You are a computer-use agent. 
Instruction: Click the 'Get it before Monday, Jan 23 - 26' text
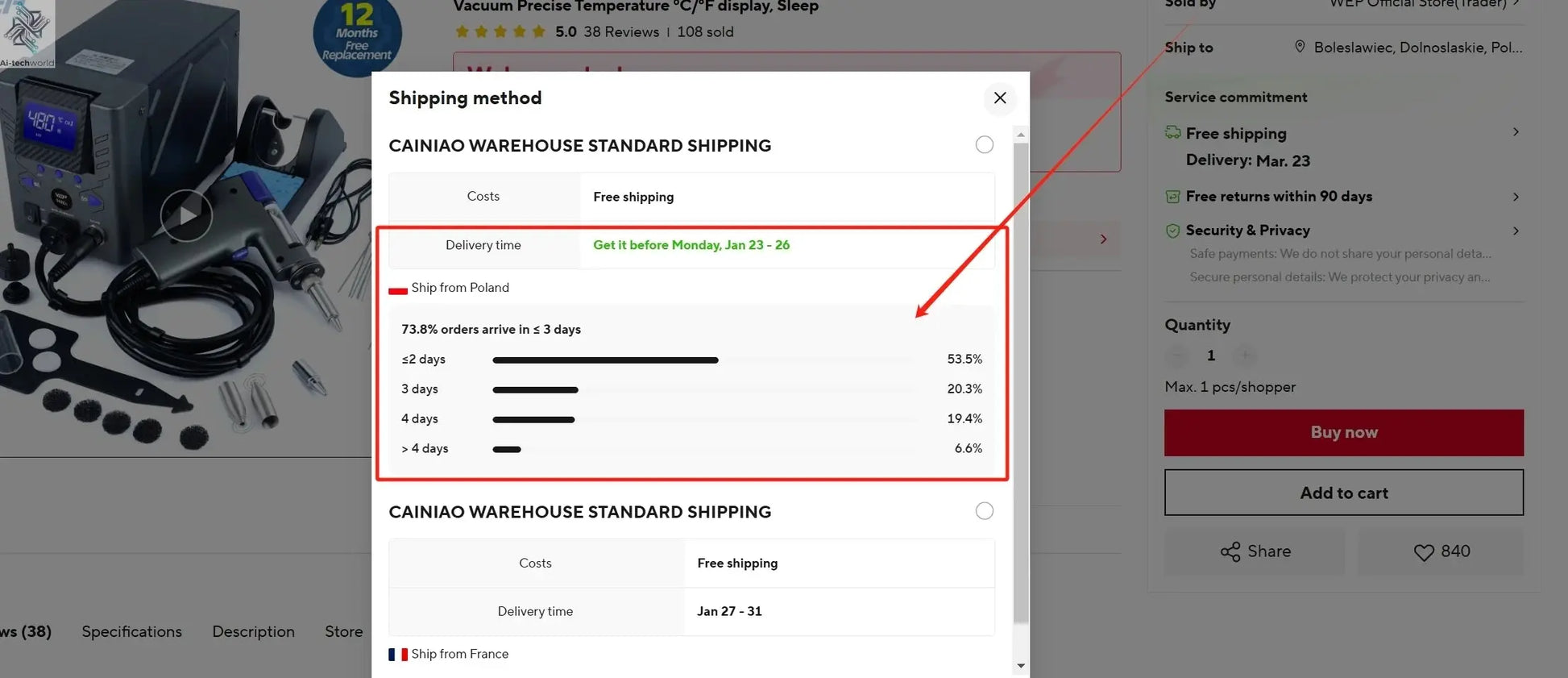[x=691, y=245]
